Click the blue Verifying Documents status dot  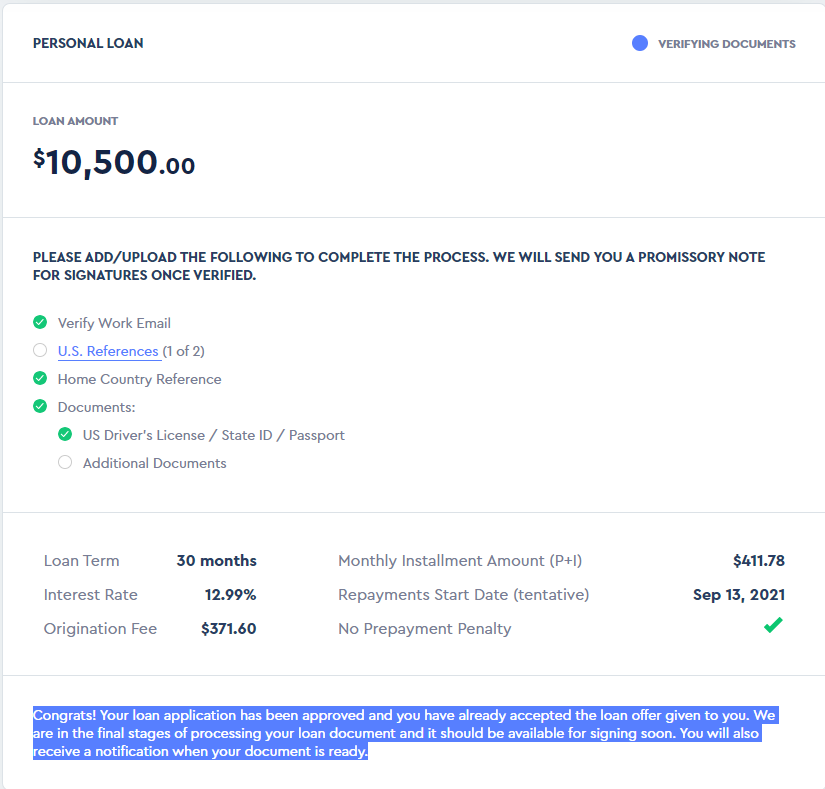tap(640, 43)
